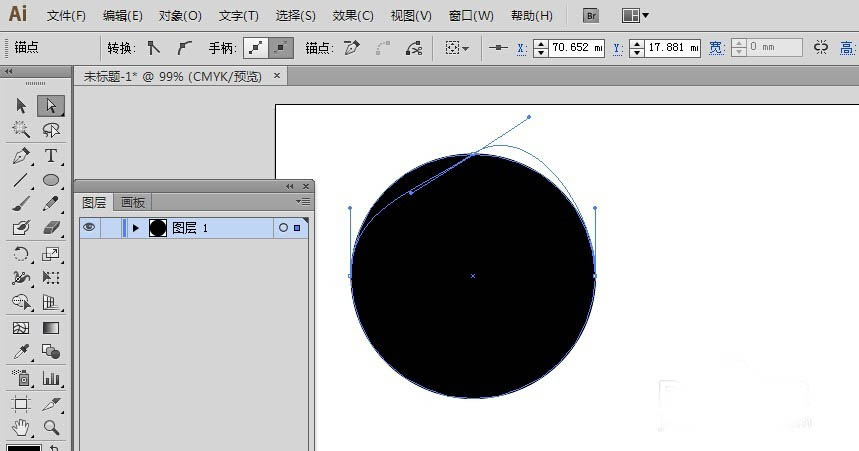Viewport: 859px width, 451px height.
Task: Close the 未标题-1 document tab
Action: coord(277,76)
